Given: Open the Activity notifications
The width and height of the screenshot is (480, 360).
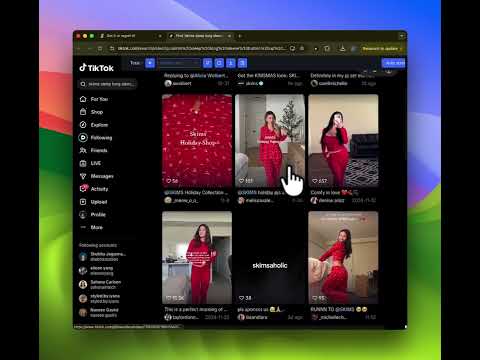Looking at the screenshot, I should tap(94, 189).
